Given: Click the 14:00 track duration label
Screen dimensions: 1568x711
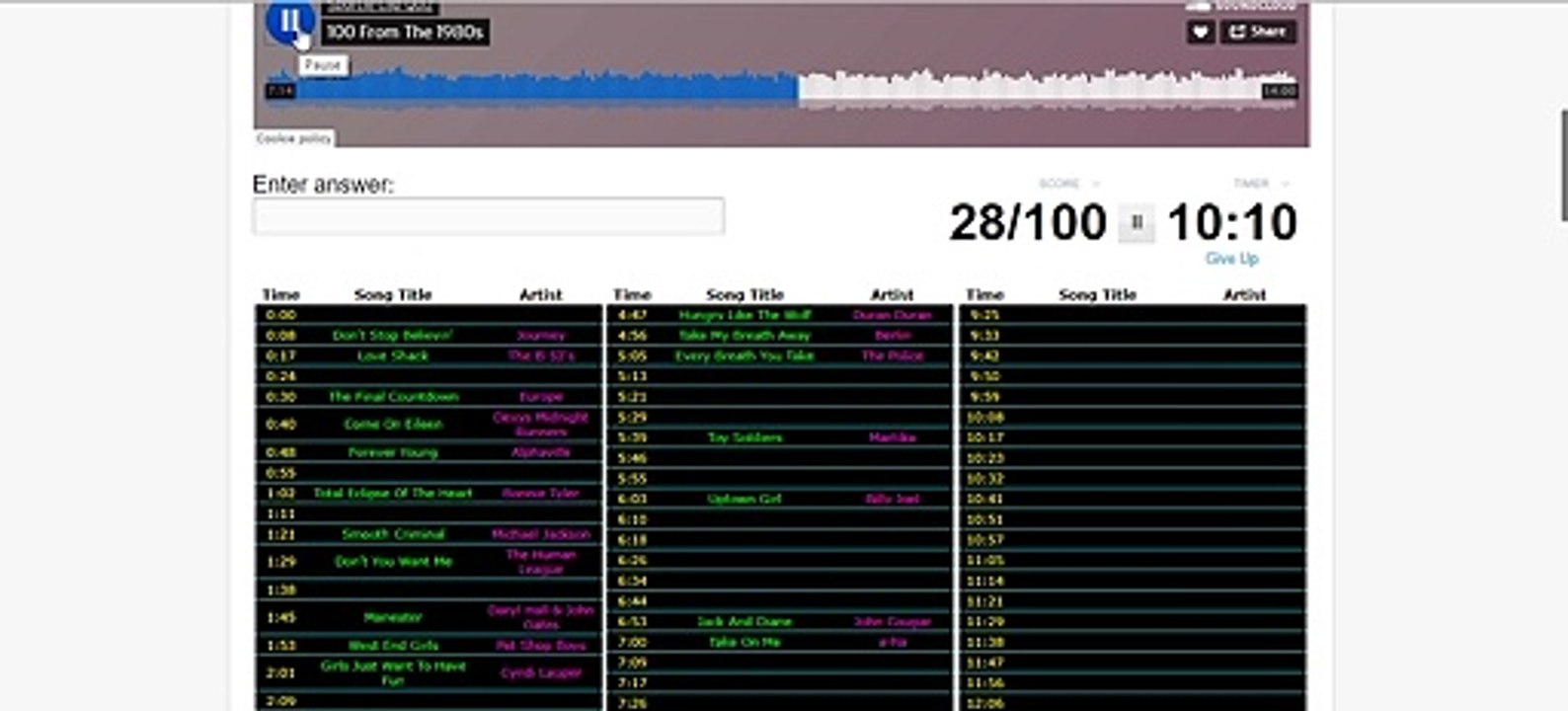Looking at the screenshot, I should pyautogui.click(x=1279, y=91).
